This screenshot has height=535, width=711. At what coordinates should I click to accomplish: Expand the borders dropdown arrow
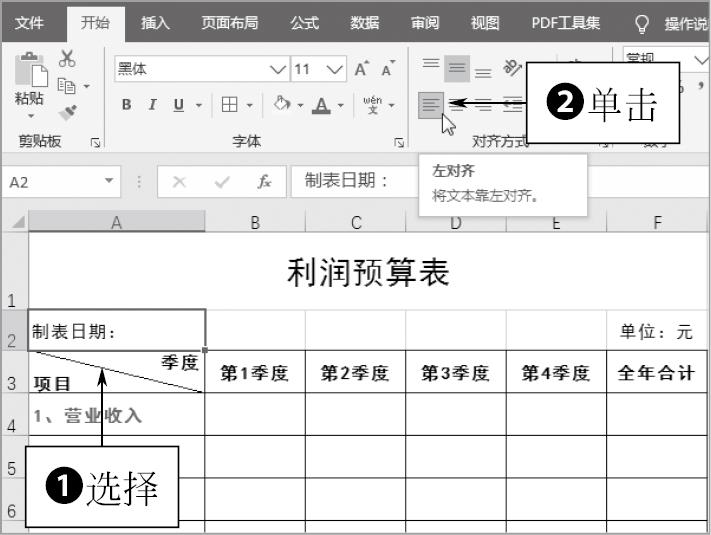coord(249,106)
